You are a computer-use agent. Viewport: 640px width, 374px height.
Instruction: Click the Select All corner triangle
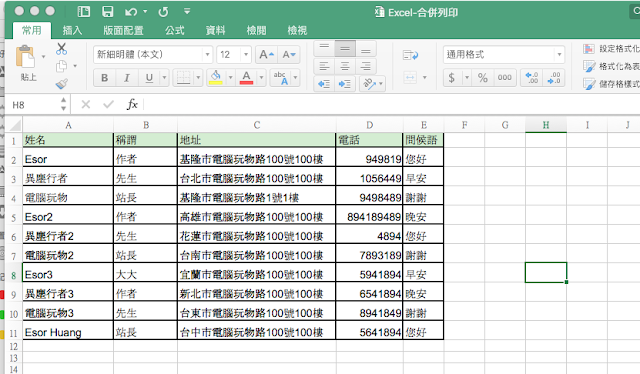(x=14, y=125)
